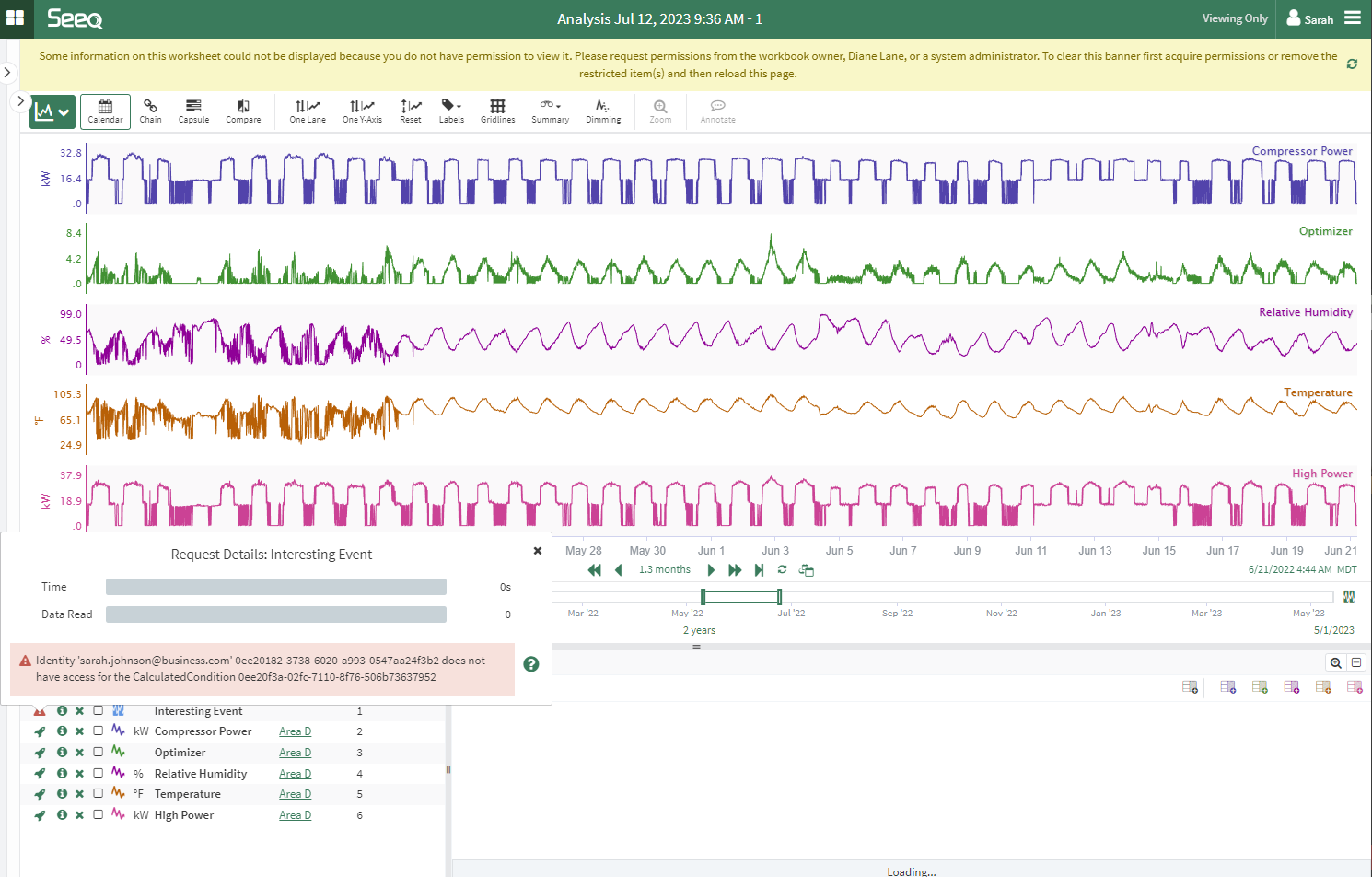Toggle the Calendar time tool
The width and height of the screenshot is (1372, 877).
click(105, 111)
